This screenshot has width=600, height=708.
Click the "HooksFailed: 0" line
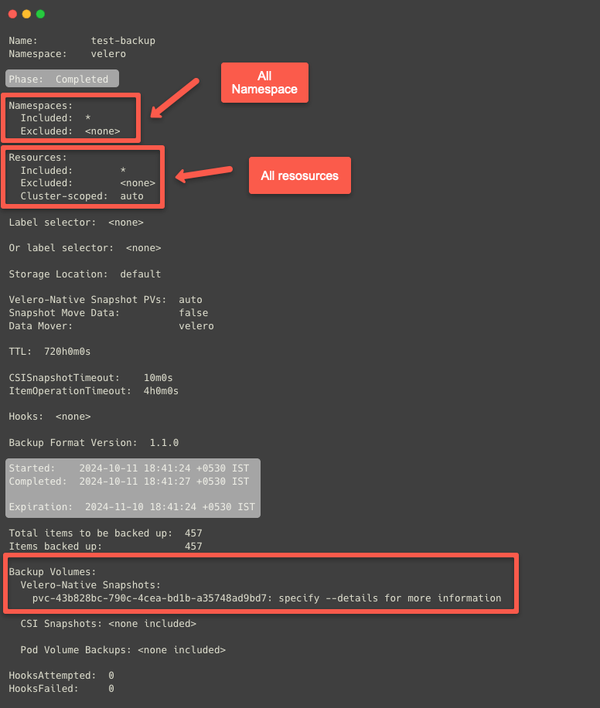61,689
